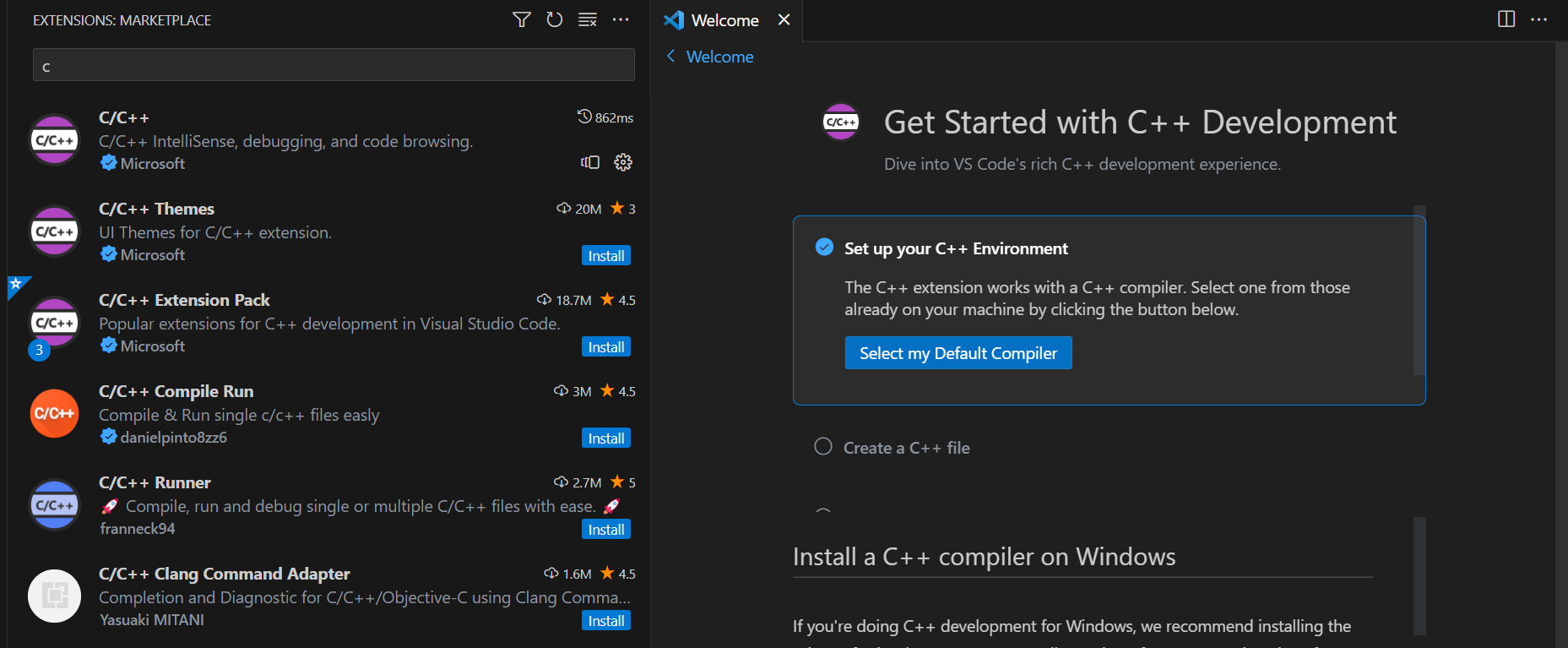The image size is (1568, 648).
Task: Install the C/C++ Runner extension
Action: pos(606,530)
